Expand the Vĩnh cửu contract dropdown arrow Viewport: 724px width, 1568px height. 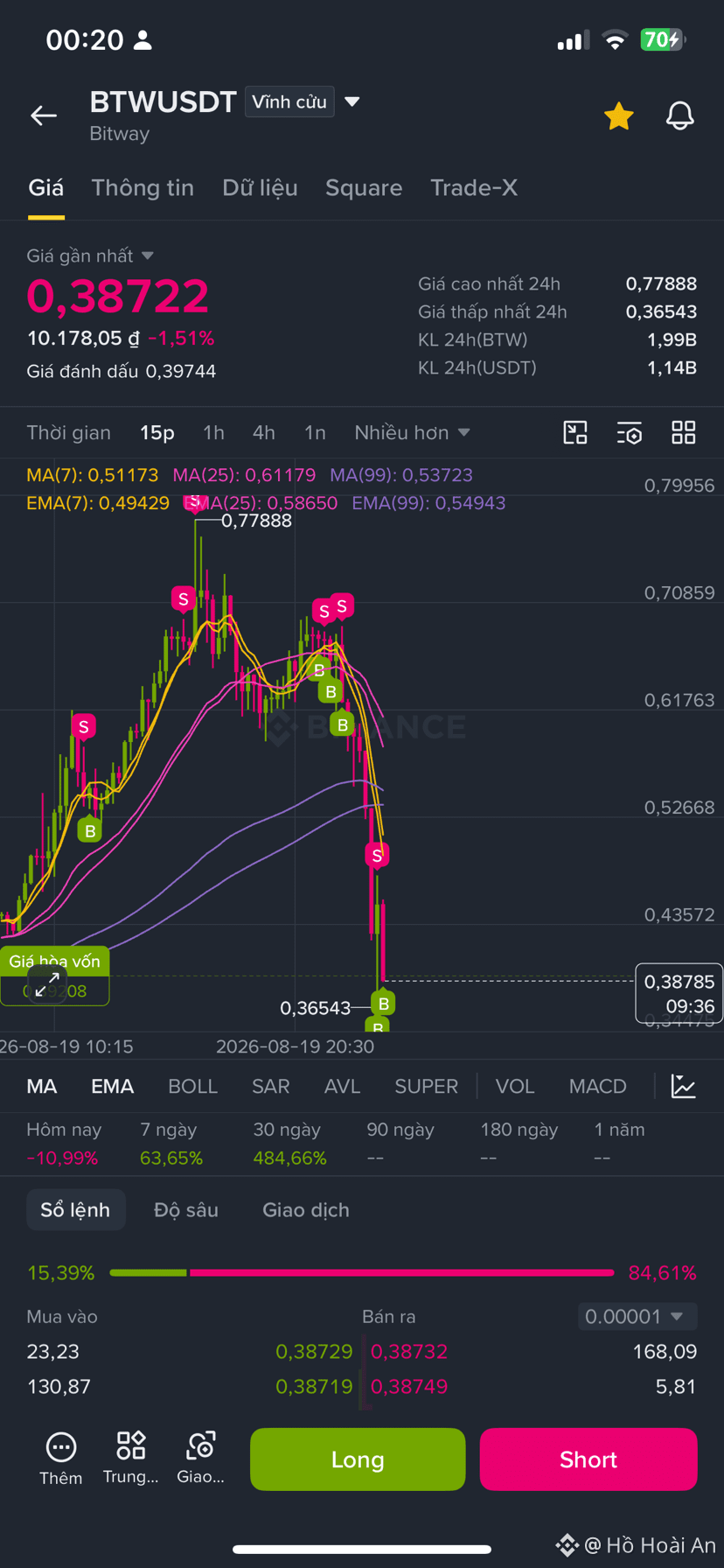tap(352, 101)
